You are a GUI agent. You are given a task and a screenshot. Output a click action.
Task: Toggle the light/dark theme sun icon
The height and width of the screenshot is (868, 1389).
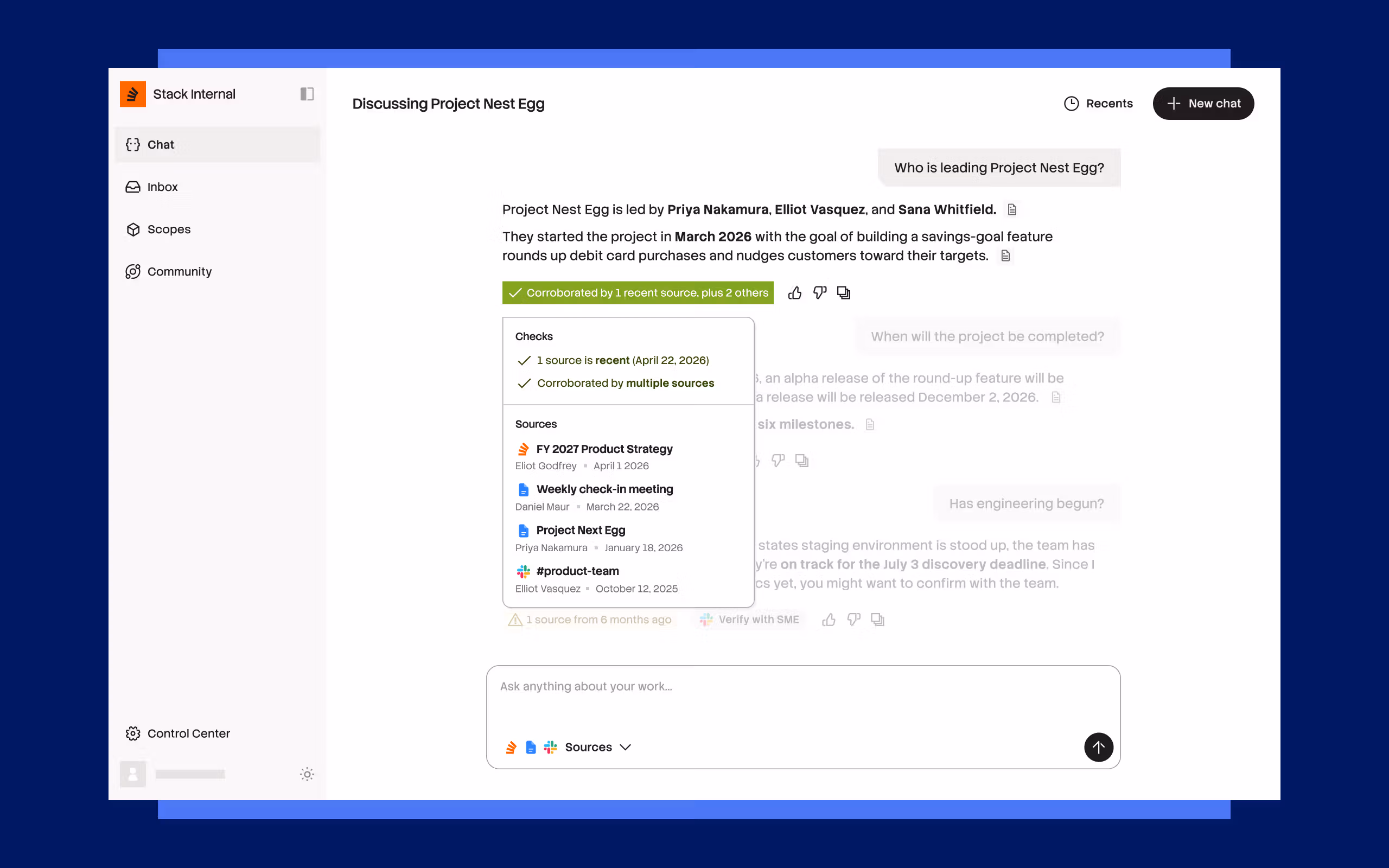pos(307,775)
